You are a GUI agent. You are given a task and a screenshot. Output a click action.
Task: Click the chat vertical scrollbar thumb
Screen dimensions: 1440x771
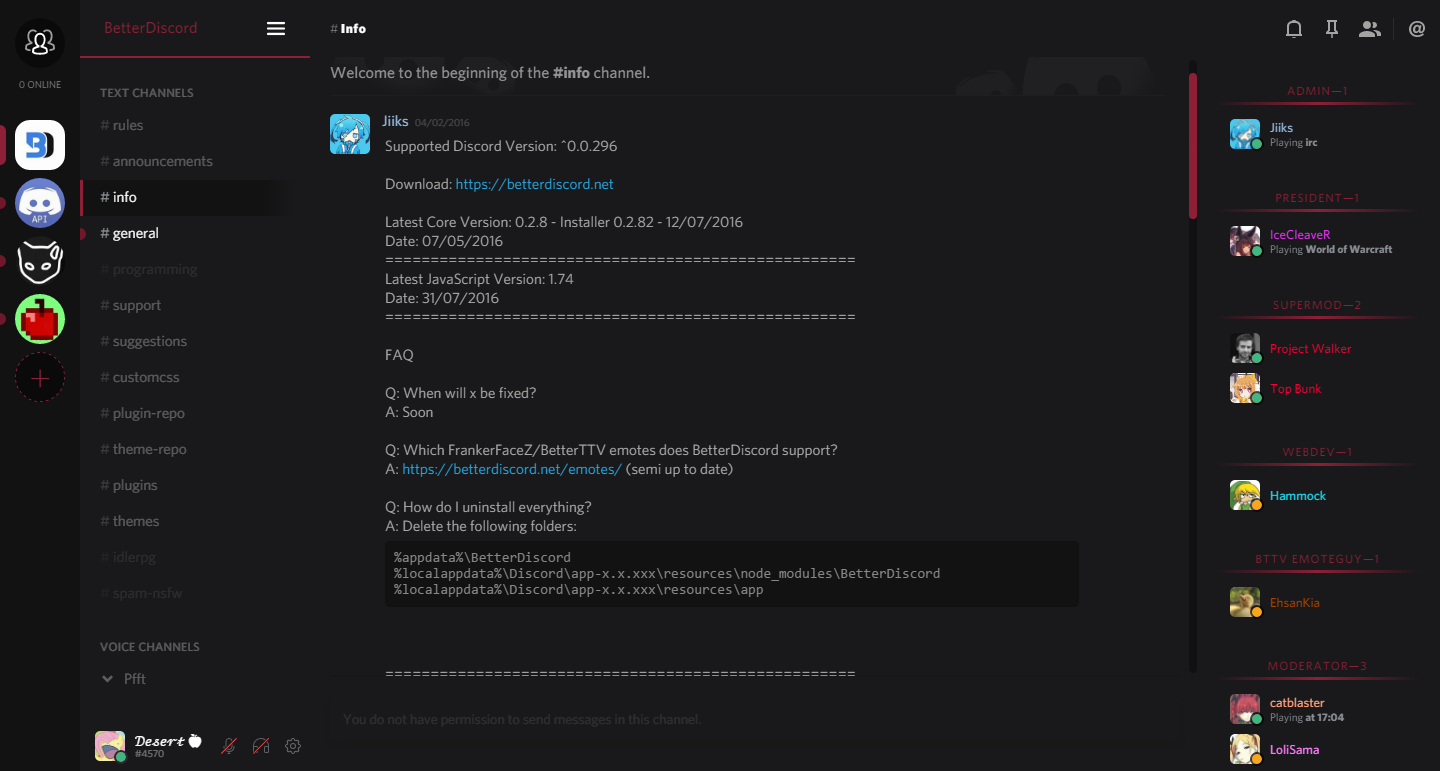[1193, 145]
